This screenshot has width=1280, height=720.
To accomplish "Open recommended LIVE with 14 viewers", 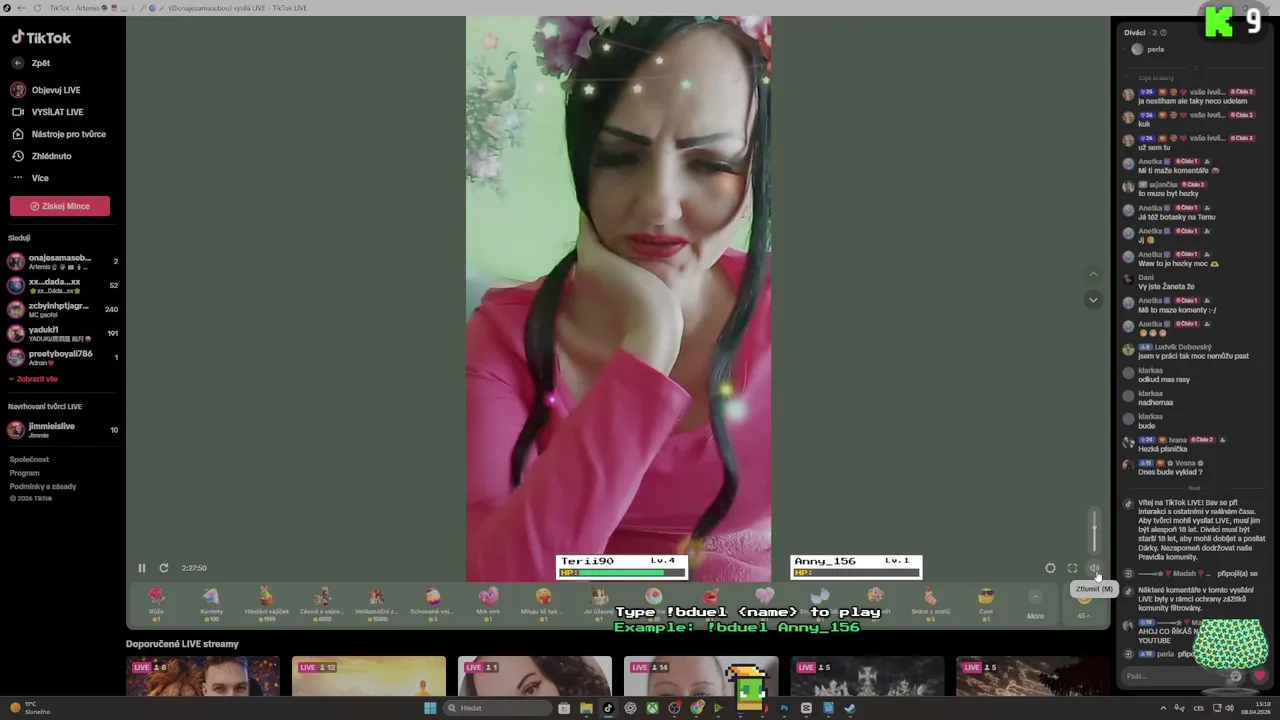I will (x=701, y=676).
